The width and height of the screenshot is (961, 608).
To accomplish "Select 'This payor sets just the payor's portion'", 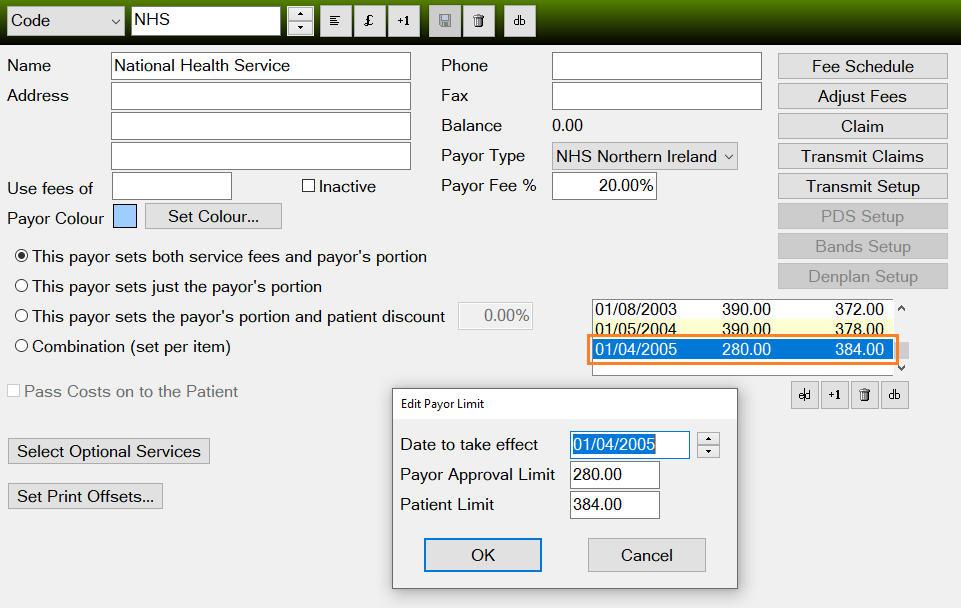I will click(22, 286).
